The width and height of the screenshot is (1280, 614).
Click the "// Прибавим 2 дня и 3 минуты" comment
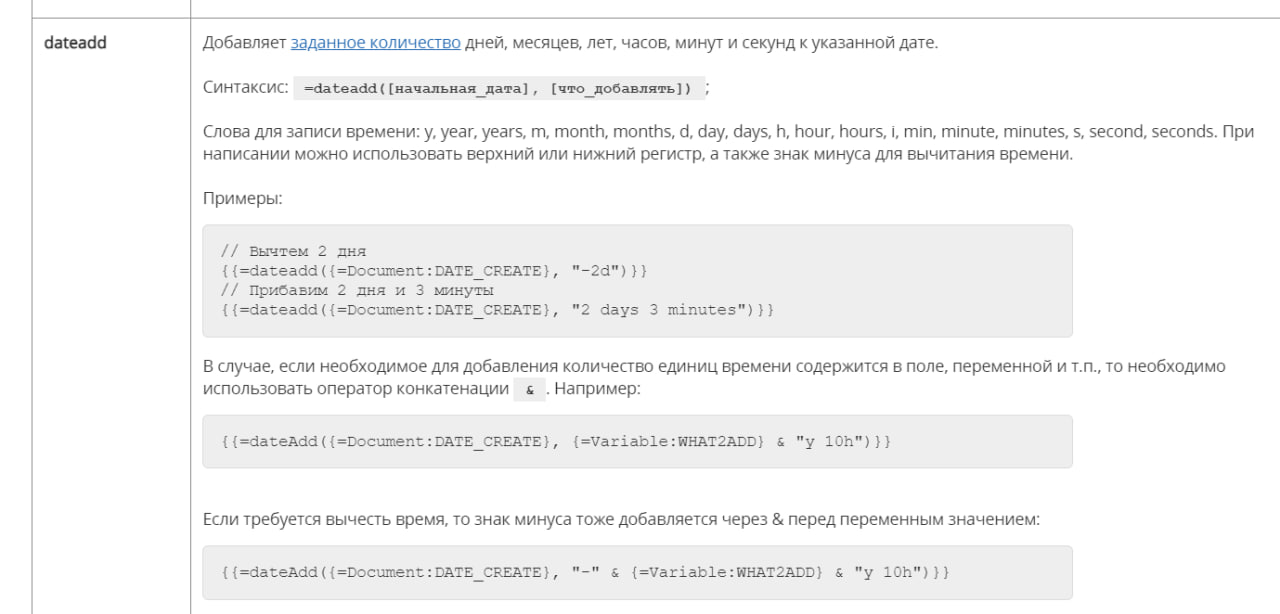[x=355, y=290]
